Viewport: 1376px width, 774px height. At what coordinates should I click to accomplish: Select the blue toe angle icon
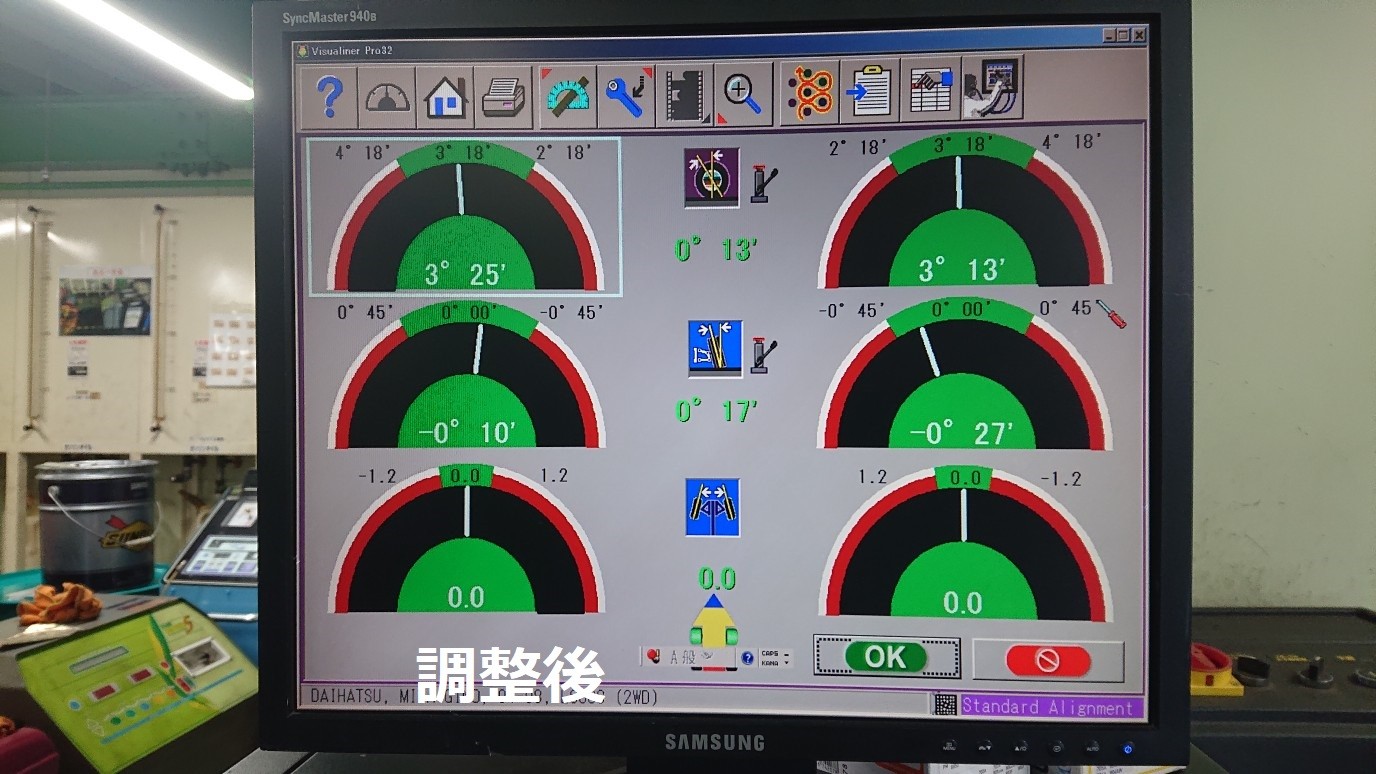tap(712, 506)
